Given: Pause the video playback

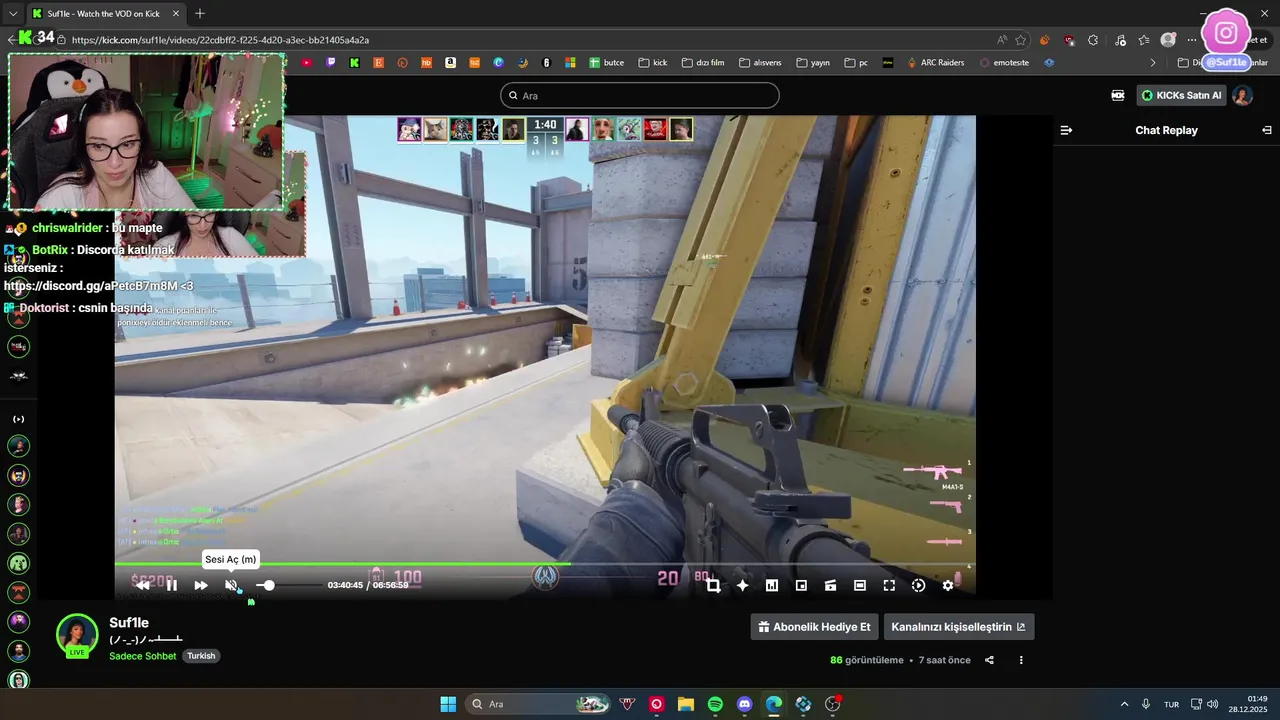Looking at the screenshot, I should coord(172,585).
